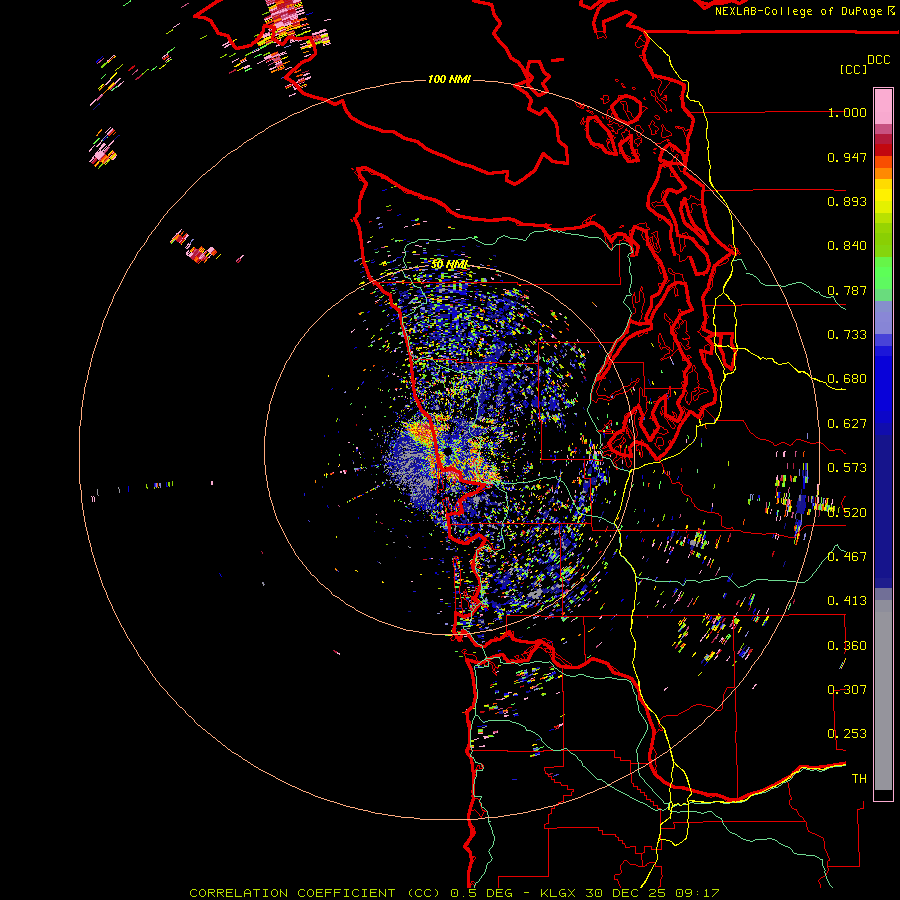Screen dimensions: 900x900
Task: Pick the gray band near the color bar bottom
Action: [883, 695]
